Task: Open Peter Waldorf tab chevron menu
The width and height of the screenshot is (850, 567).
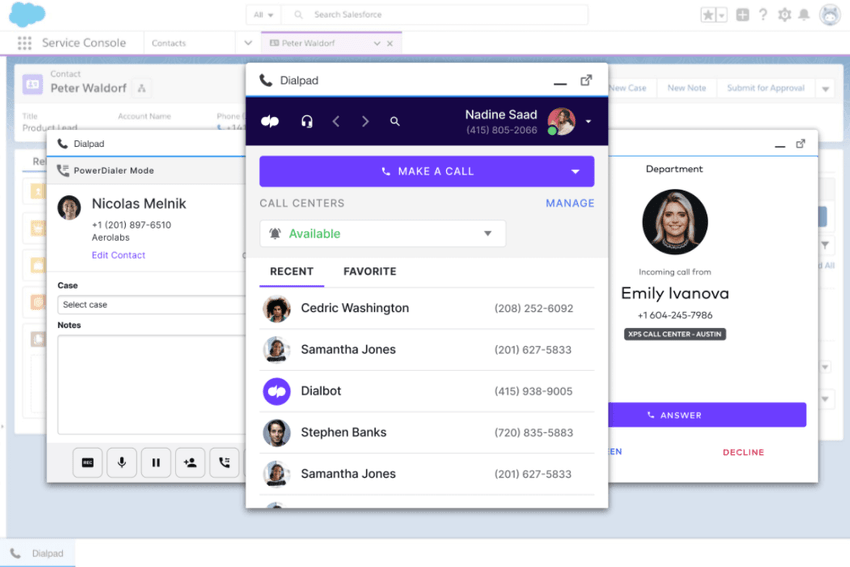Action: pos(377,43)
